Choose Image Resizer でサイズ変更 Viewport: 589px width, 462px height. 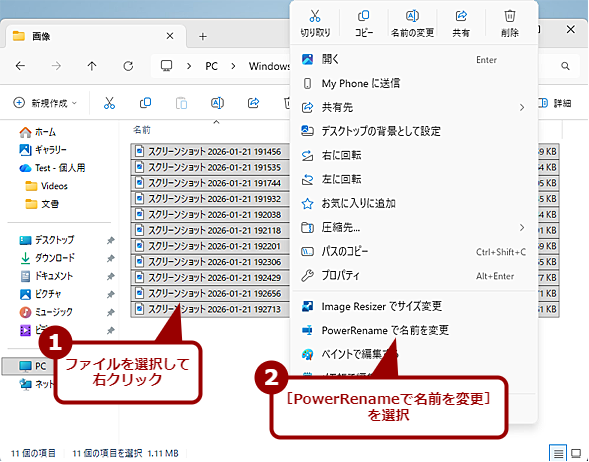[414, 306]
